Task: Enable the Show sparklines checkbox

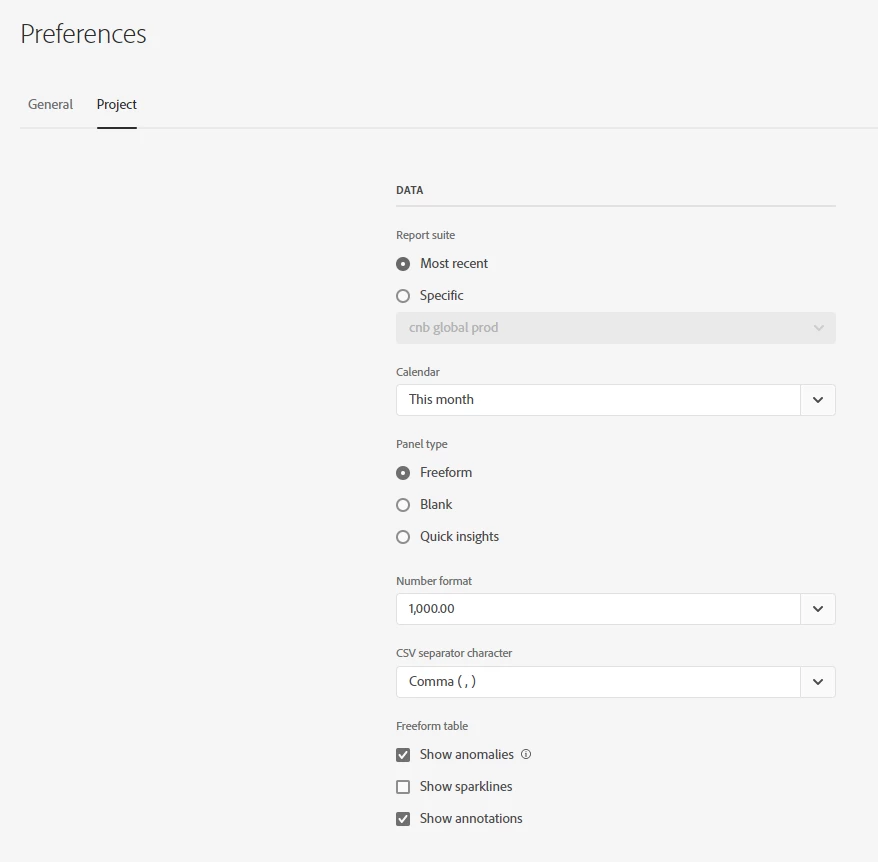Action: point(403,786)
